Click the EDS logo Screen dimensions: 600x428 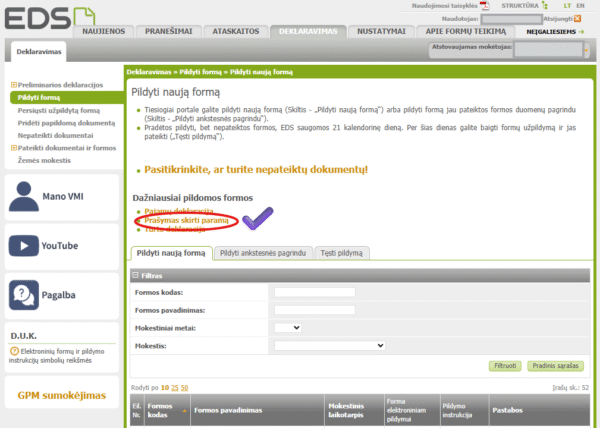pos(36,18)
